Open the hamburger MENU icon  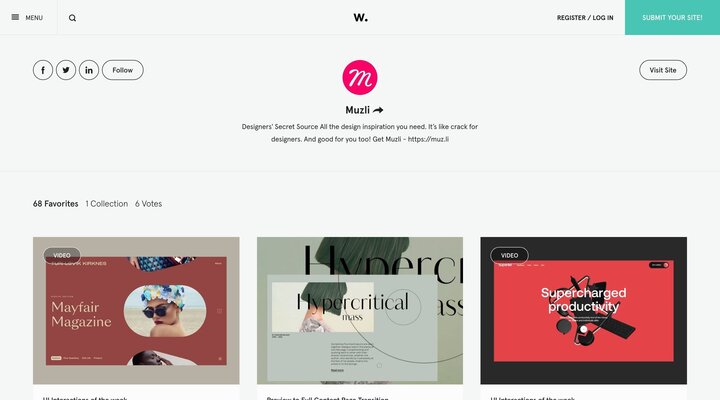tap(15, 17)
